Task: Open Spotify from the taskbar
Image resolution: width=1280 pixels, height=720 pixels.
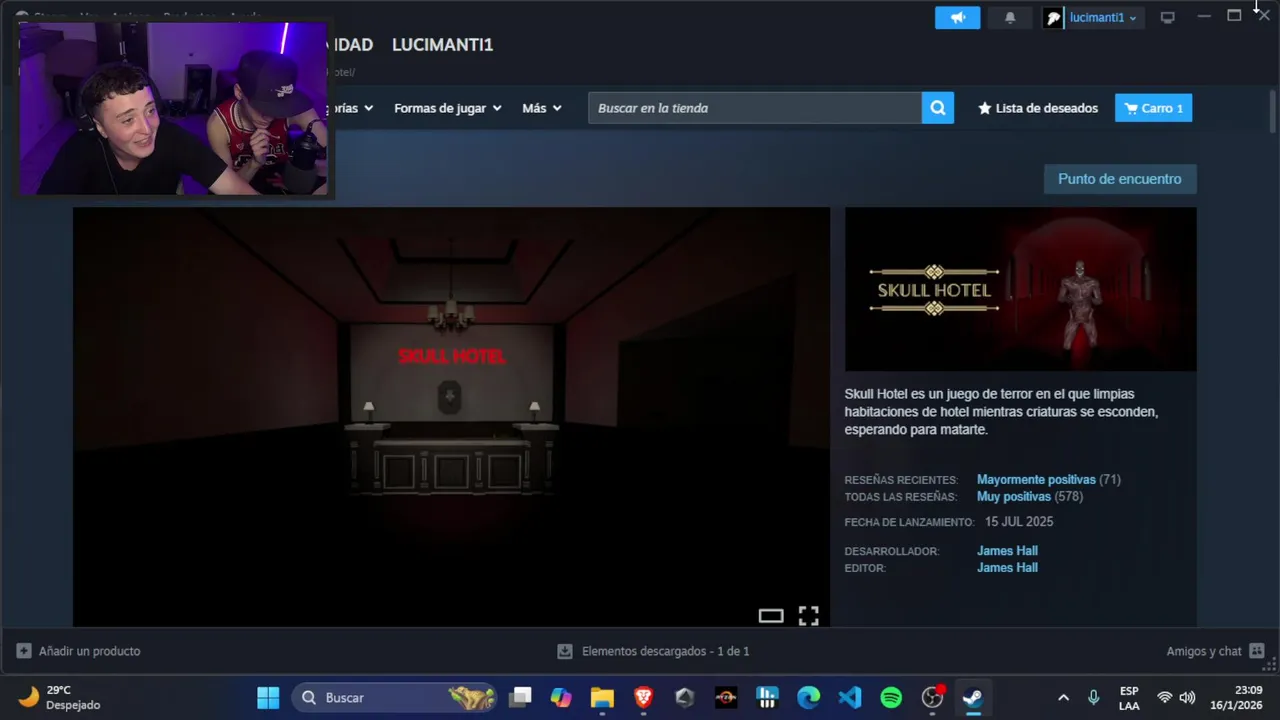Action: (x=891, y=698)
